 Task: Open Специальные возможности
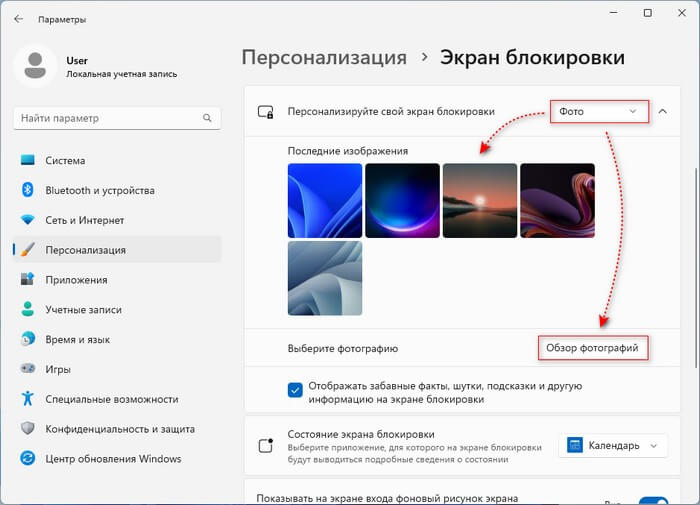[x=117, y=399]
